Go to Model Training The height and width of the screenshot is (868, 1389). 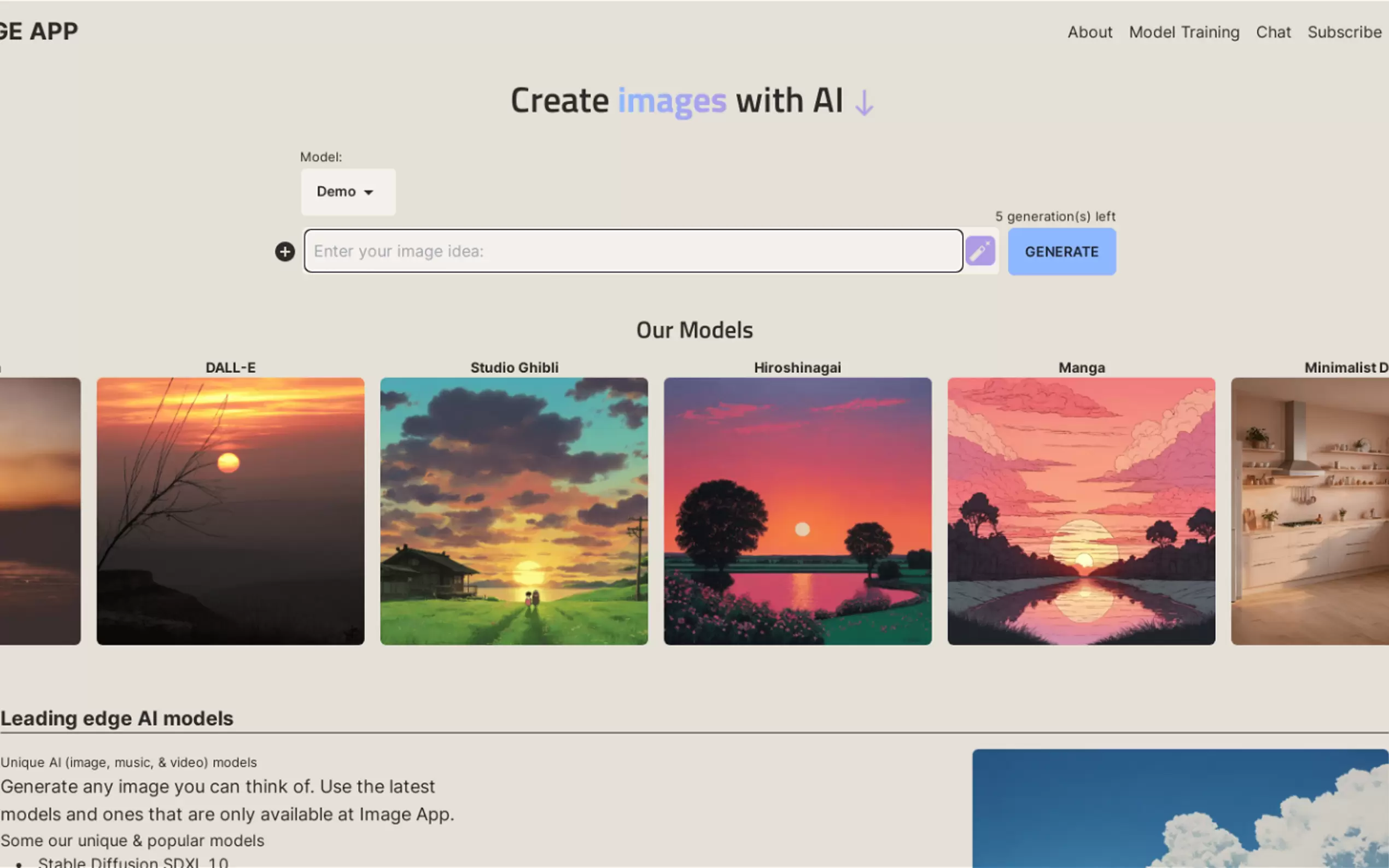[1184, 32]
